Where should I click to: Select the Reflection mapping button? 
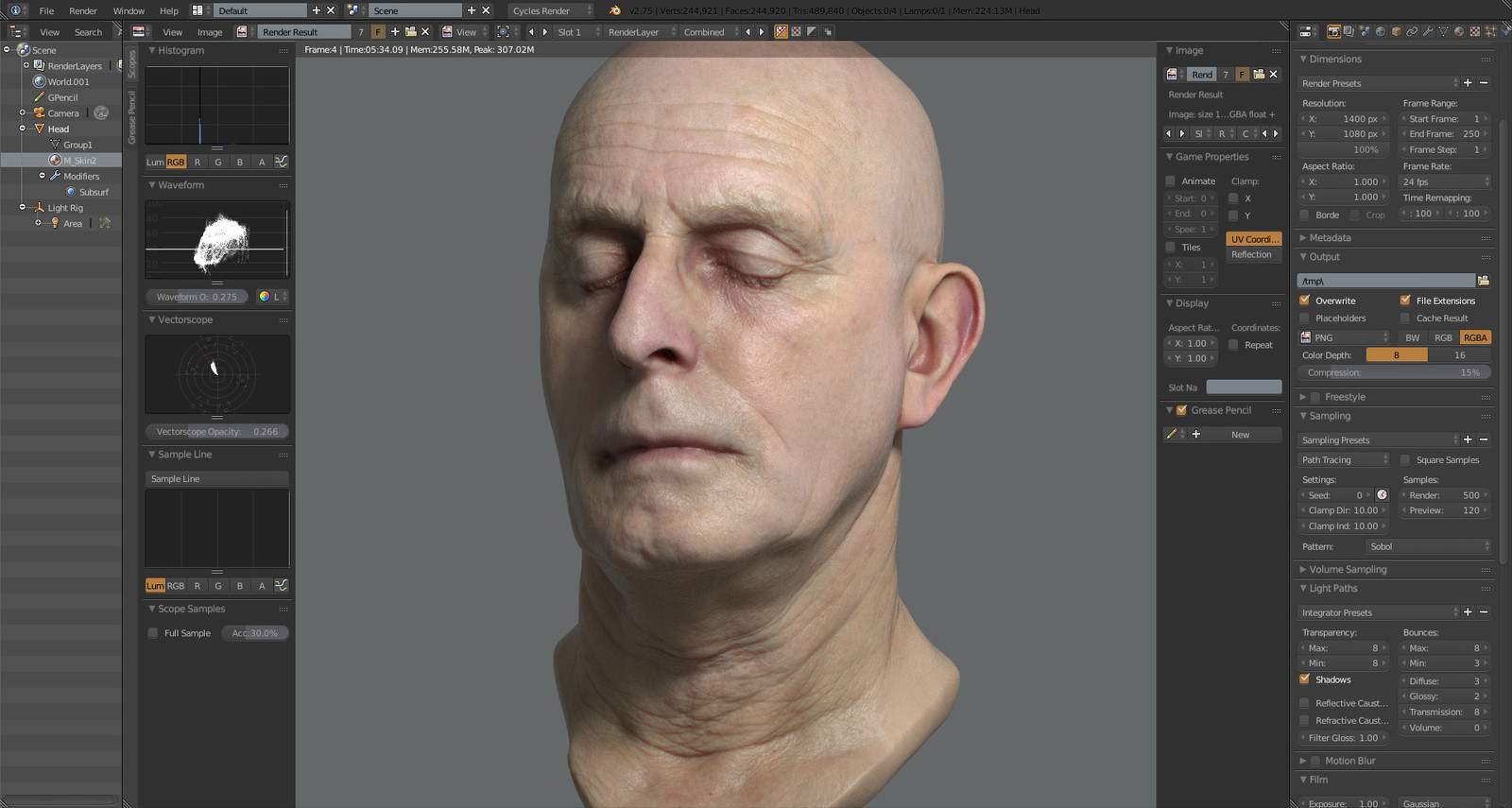point(1254,254)
